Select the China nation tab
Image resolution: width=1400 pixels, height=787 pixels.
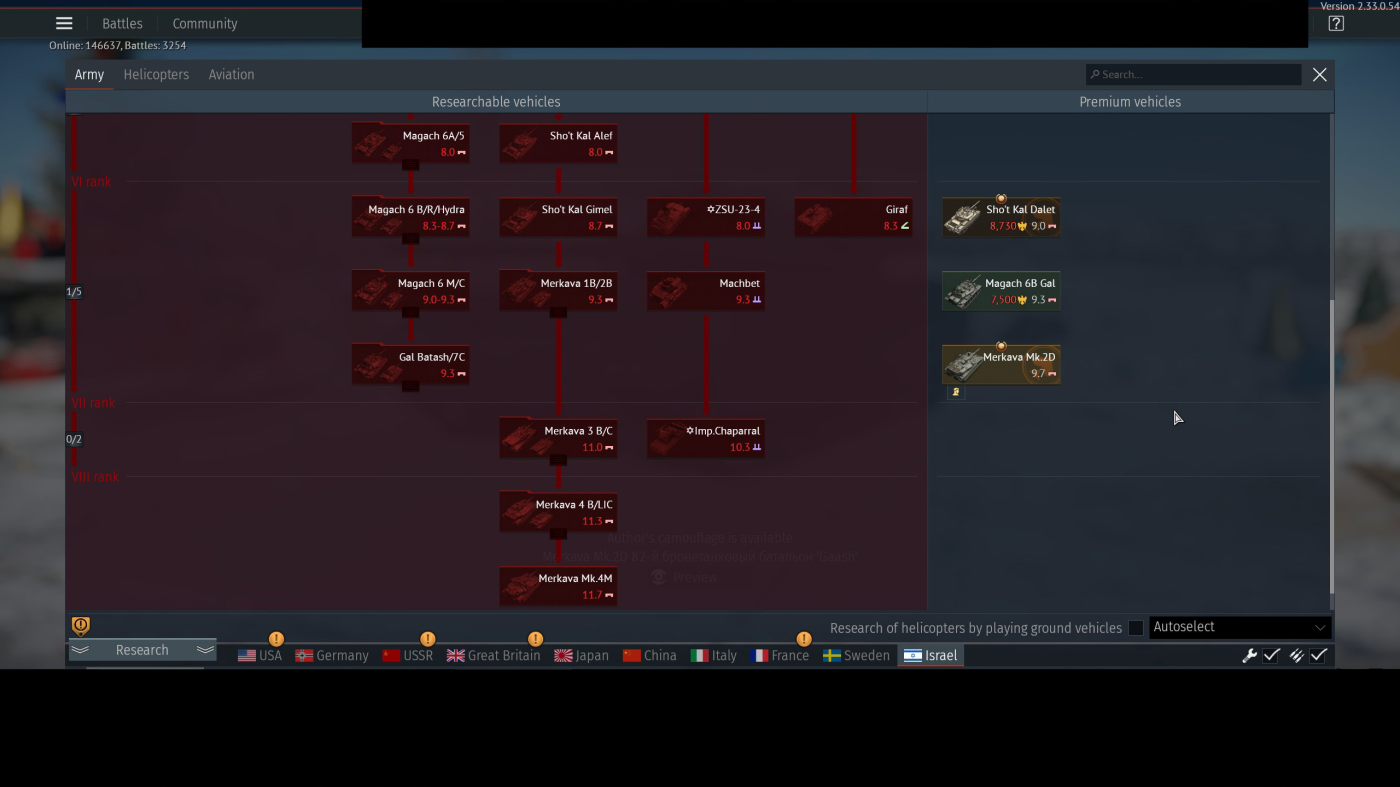coord(649,656)
